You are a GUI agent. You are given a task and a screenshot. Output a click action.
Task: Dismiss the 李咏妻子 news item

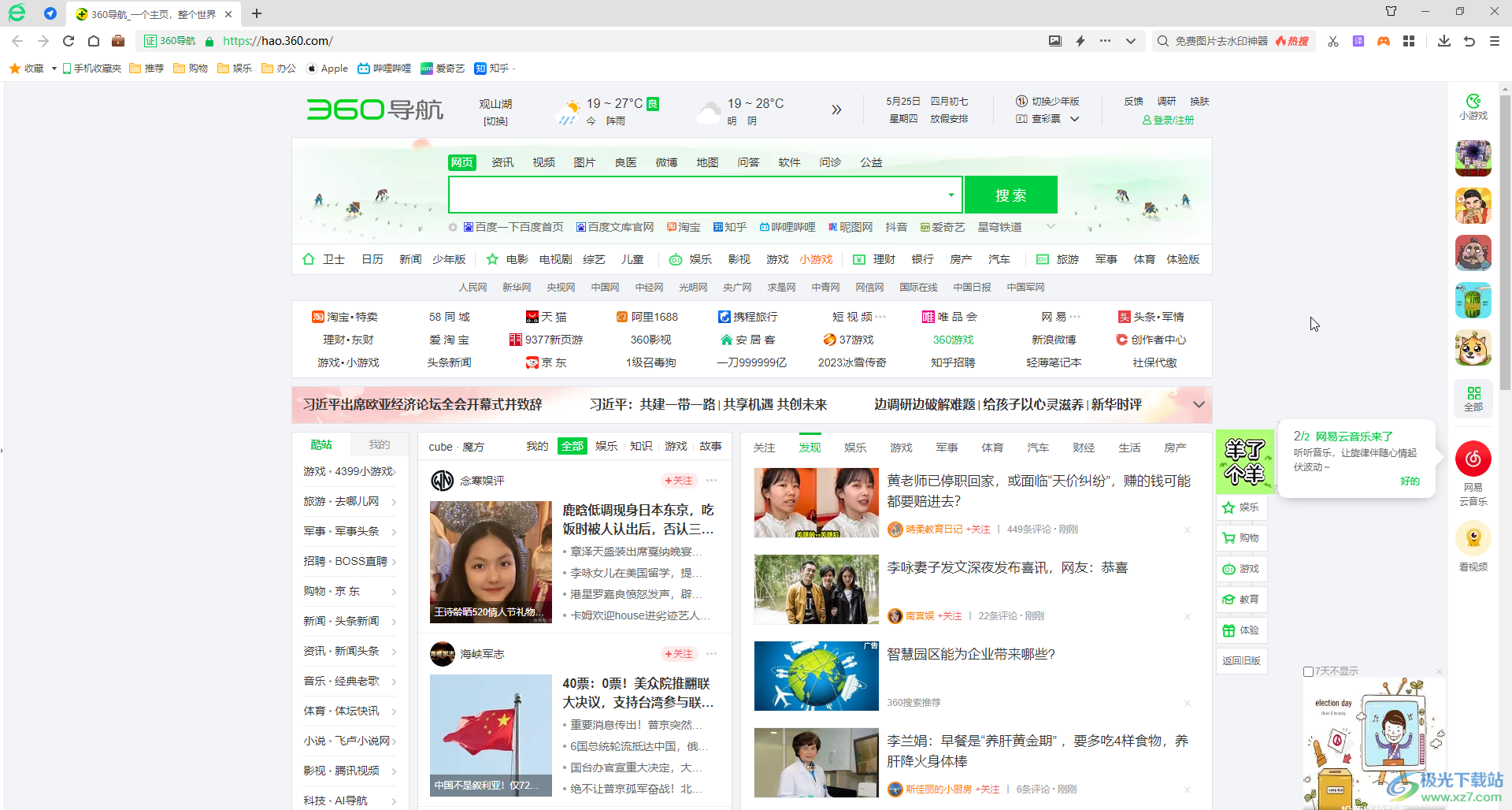pyautogui.click(x=1187, y=616)
